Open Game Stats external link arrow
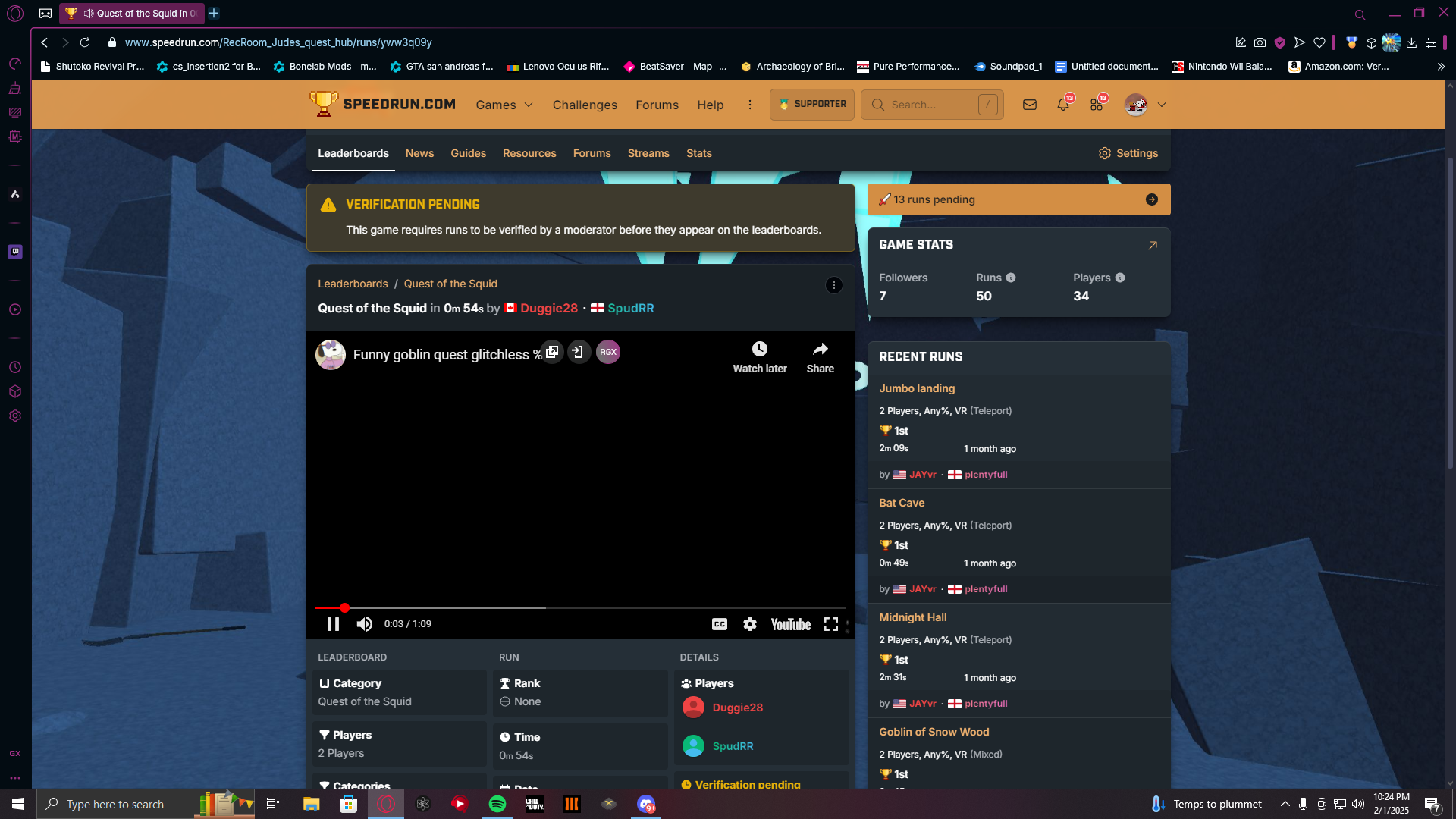This screenshot has height=819, width=1456. coord(1152,245)
